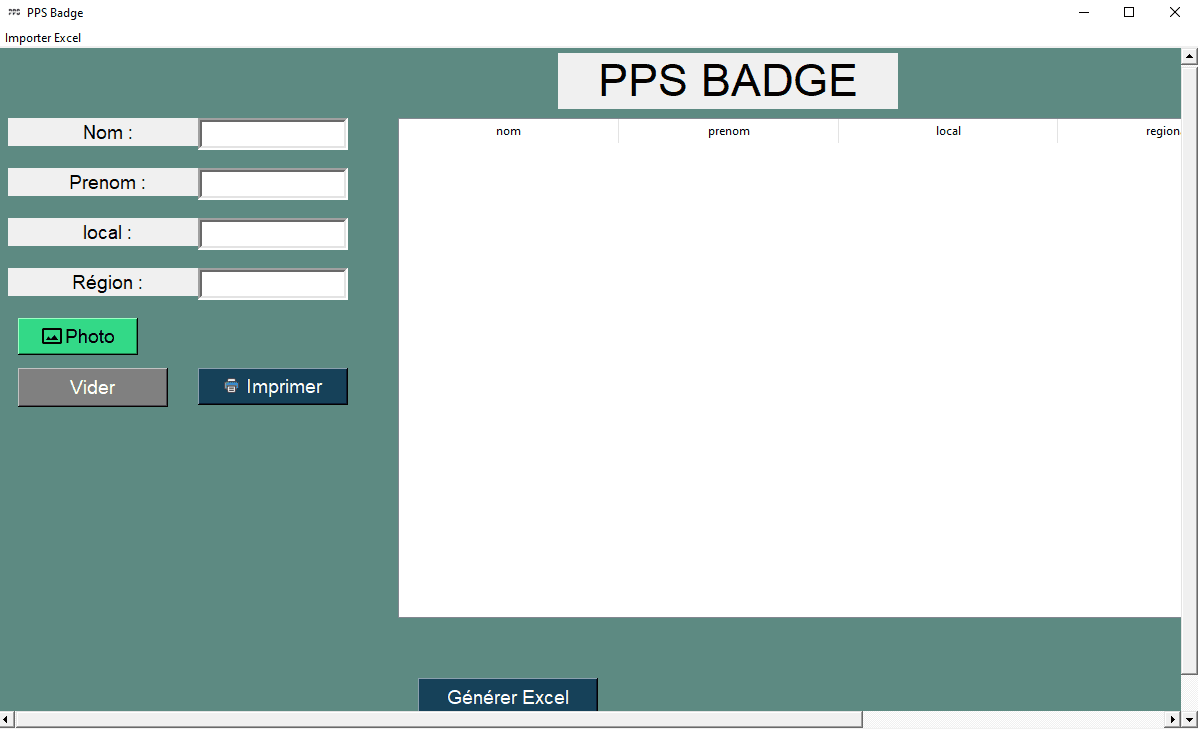
Task: Click the Photo button to add a picture
Action: coord(77,335)
